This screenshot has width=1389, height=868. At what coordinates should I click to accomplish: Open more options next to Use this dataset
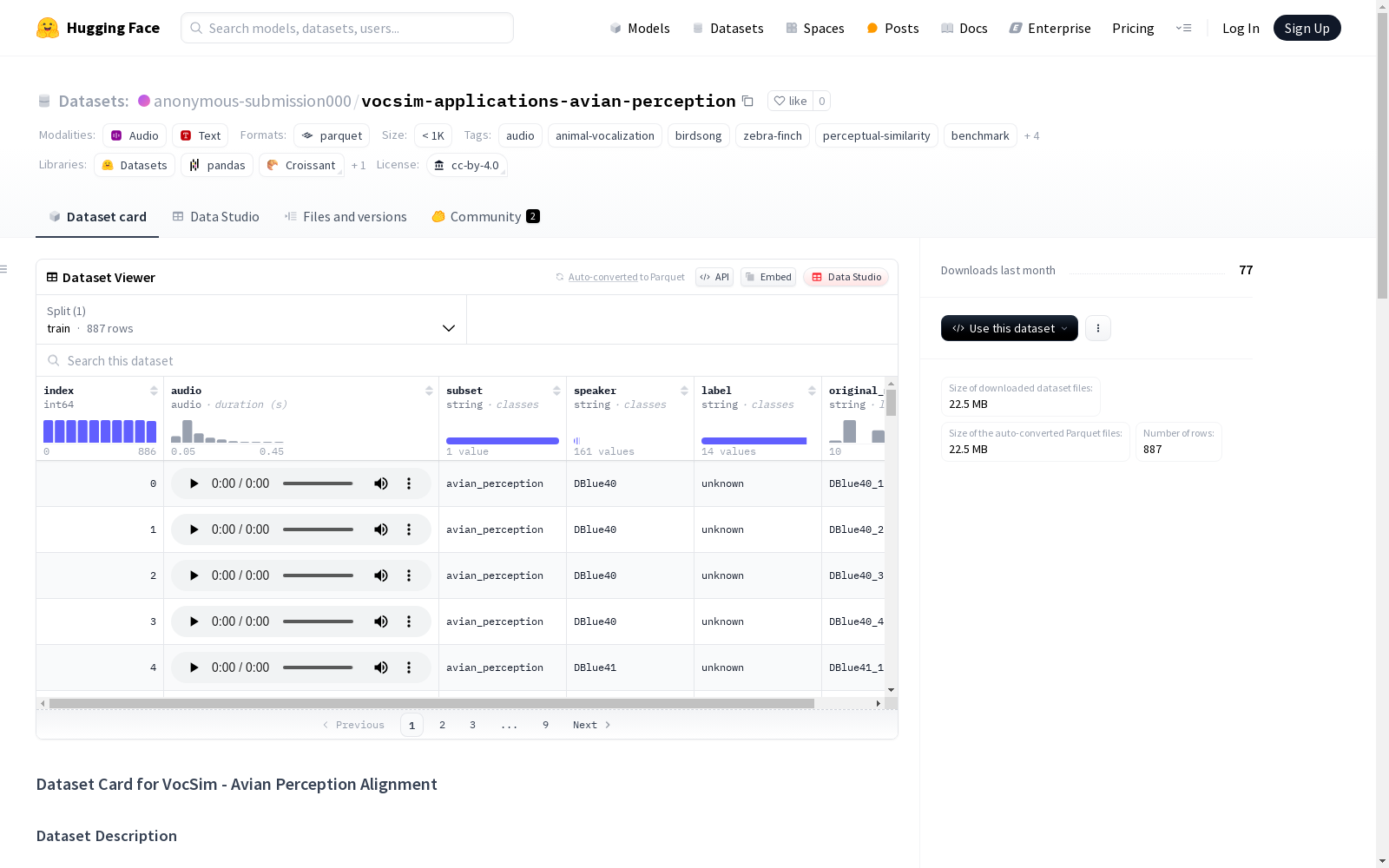coord(1098,328)
